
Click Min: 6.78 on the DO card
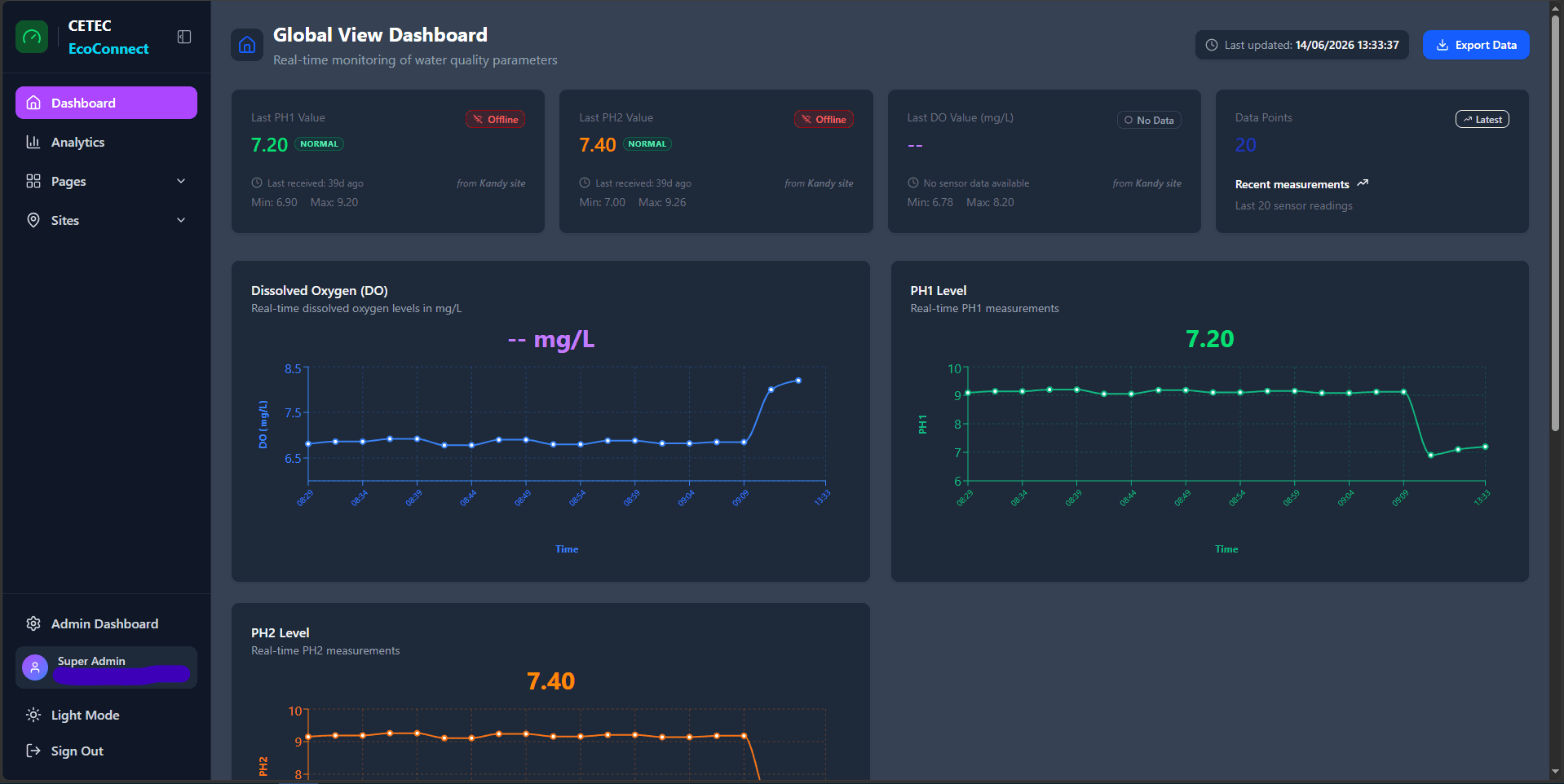click(930, 202)
